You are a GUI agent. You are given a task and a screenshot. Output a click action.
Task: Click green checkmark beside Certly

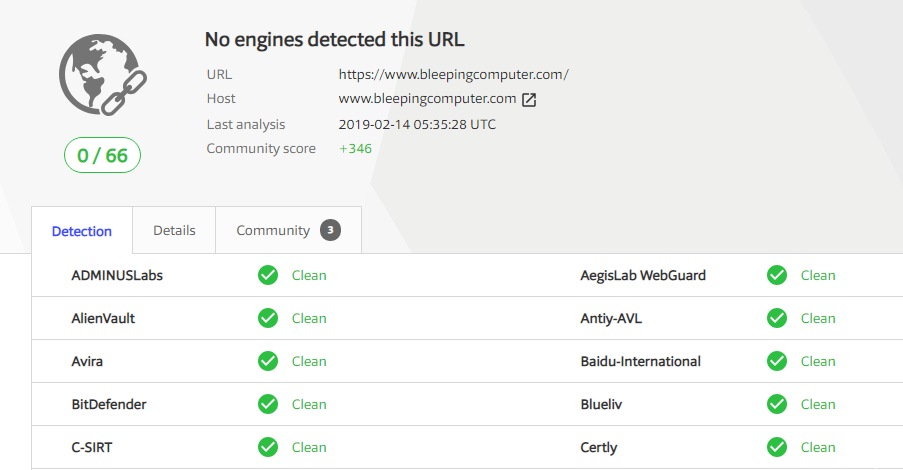coord(777,447)
